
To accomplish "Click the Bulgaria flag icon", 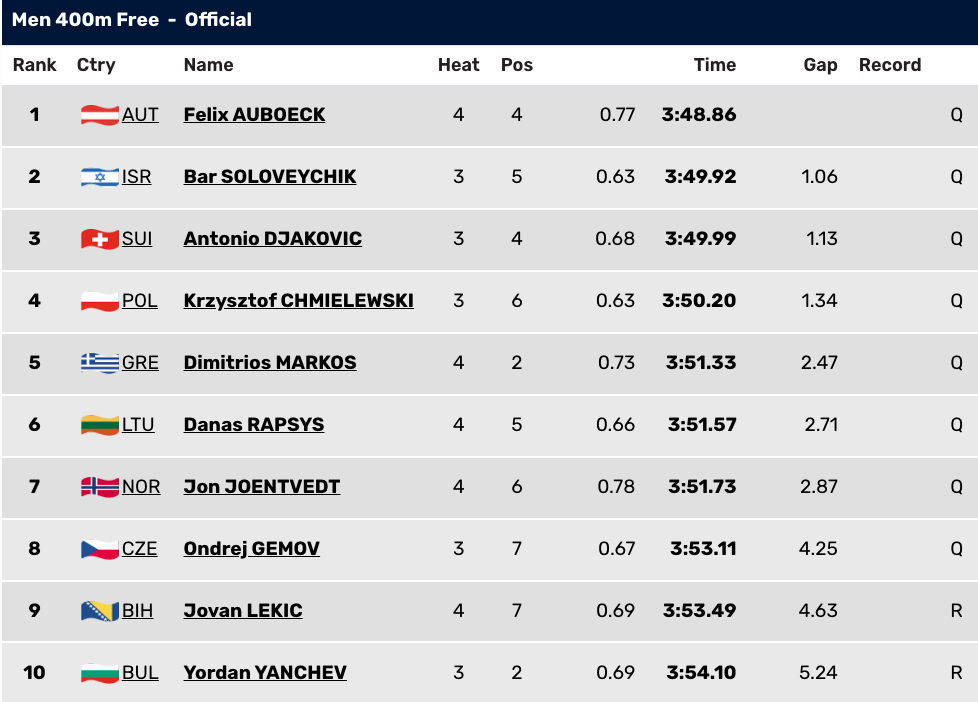I will tap(100, 673).
